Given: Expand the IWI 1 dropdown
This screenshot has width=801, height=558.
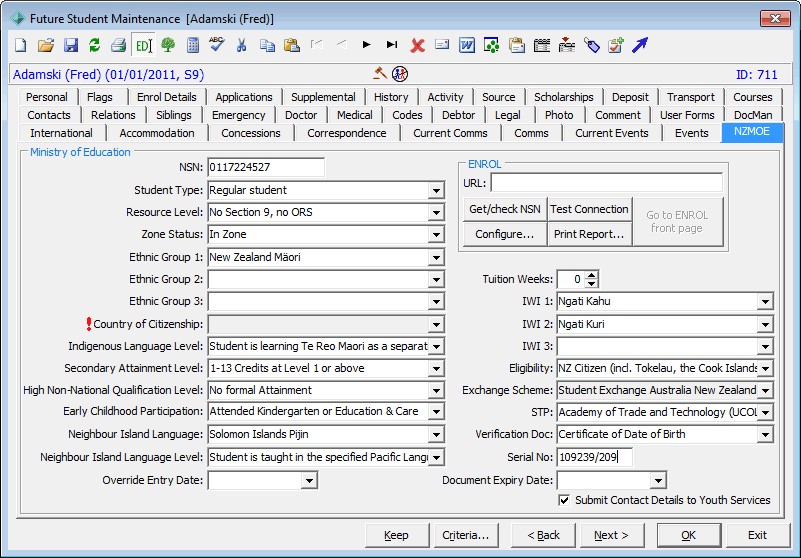Looking at the screenshot, I should (765, 301).
